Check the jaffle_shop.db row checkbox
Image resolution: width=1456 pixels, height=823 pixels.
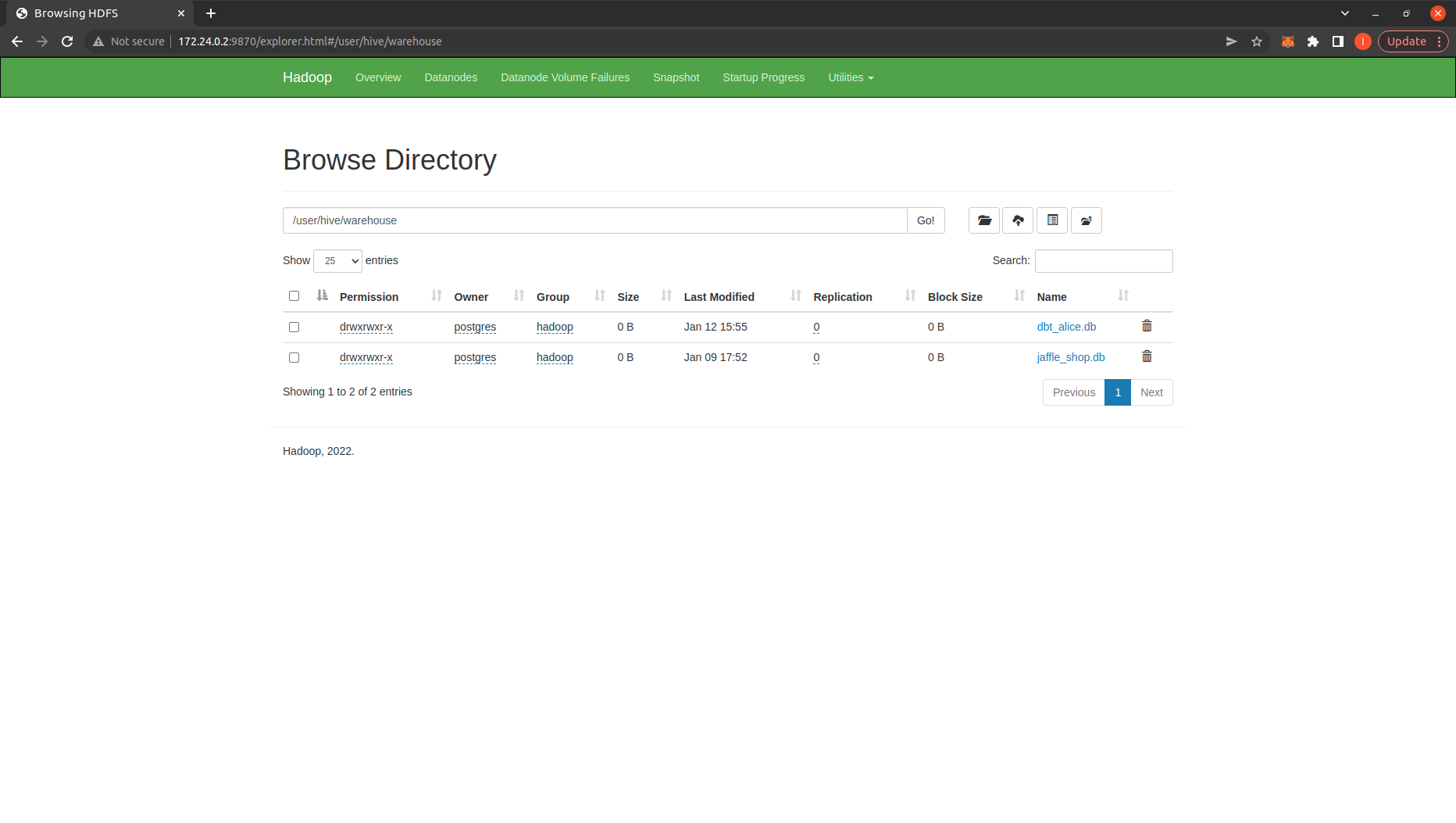coord(294,357)
